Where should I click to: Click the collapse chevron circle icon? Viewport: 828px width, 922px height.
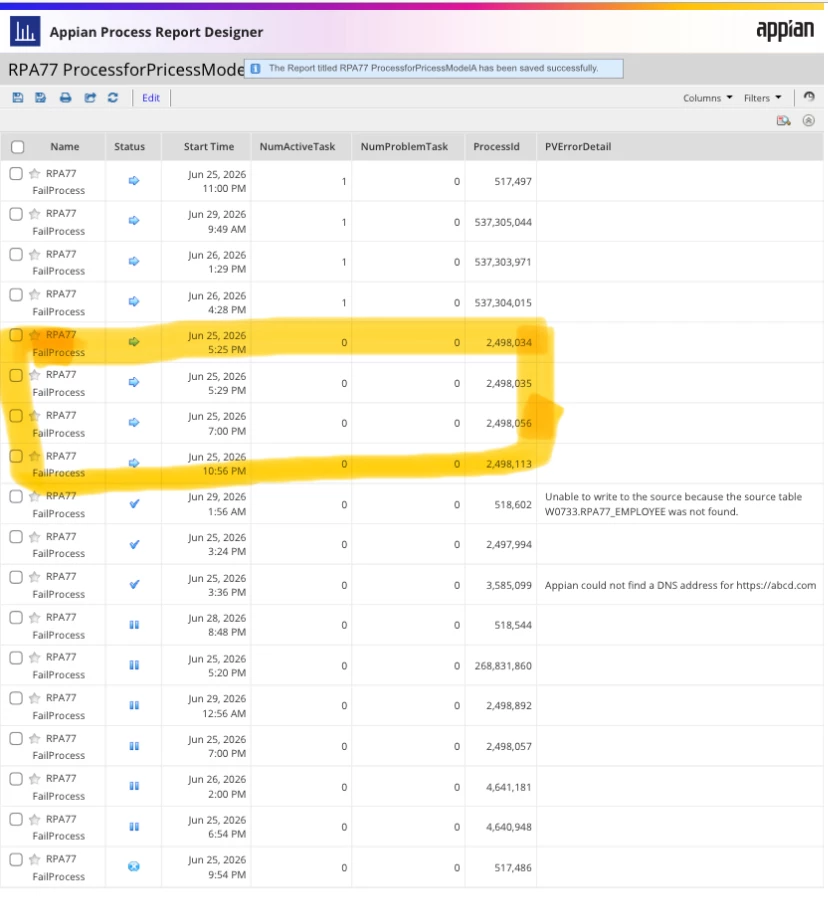click(809, 121)
